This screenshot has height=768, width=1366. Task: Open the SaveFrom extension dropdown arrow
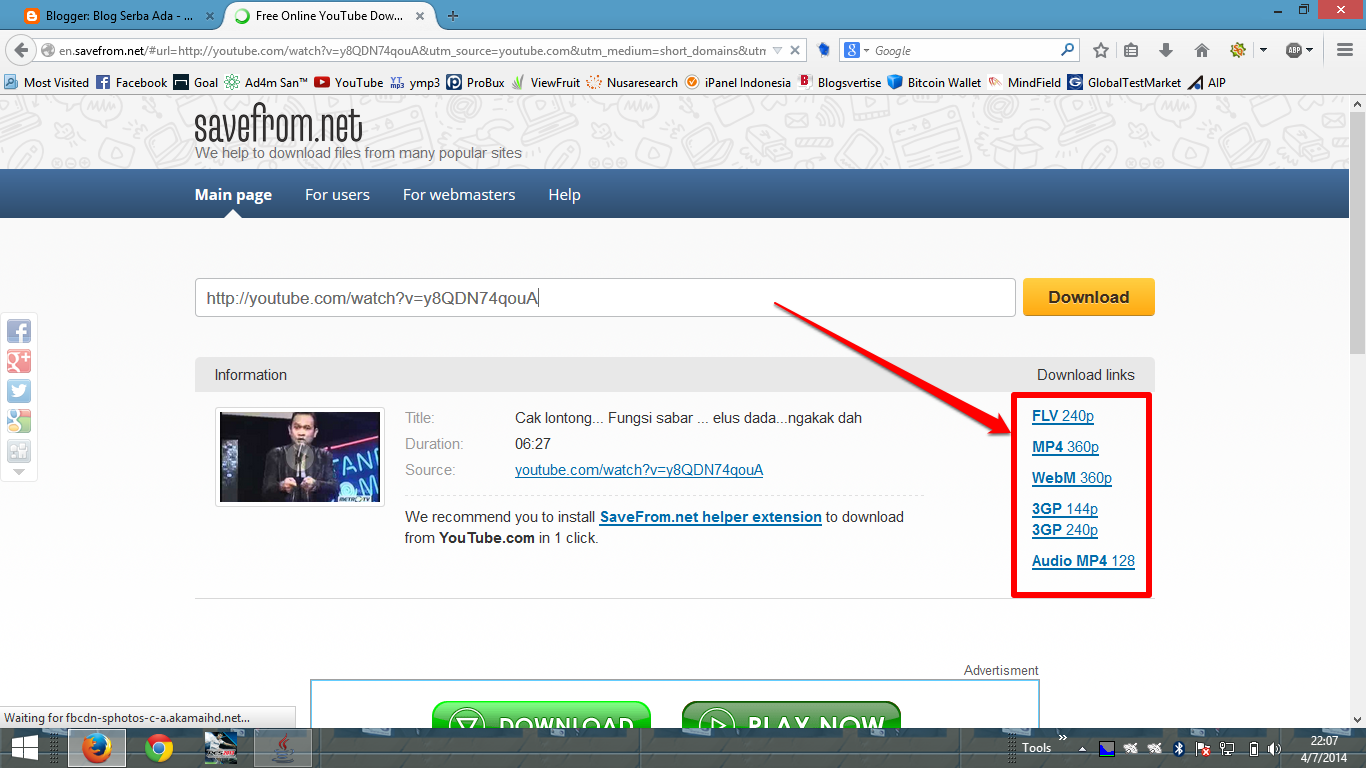tap(1263, 50)
